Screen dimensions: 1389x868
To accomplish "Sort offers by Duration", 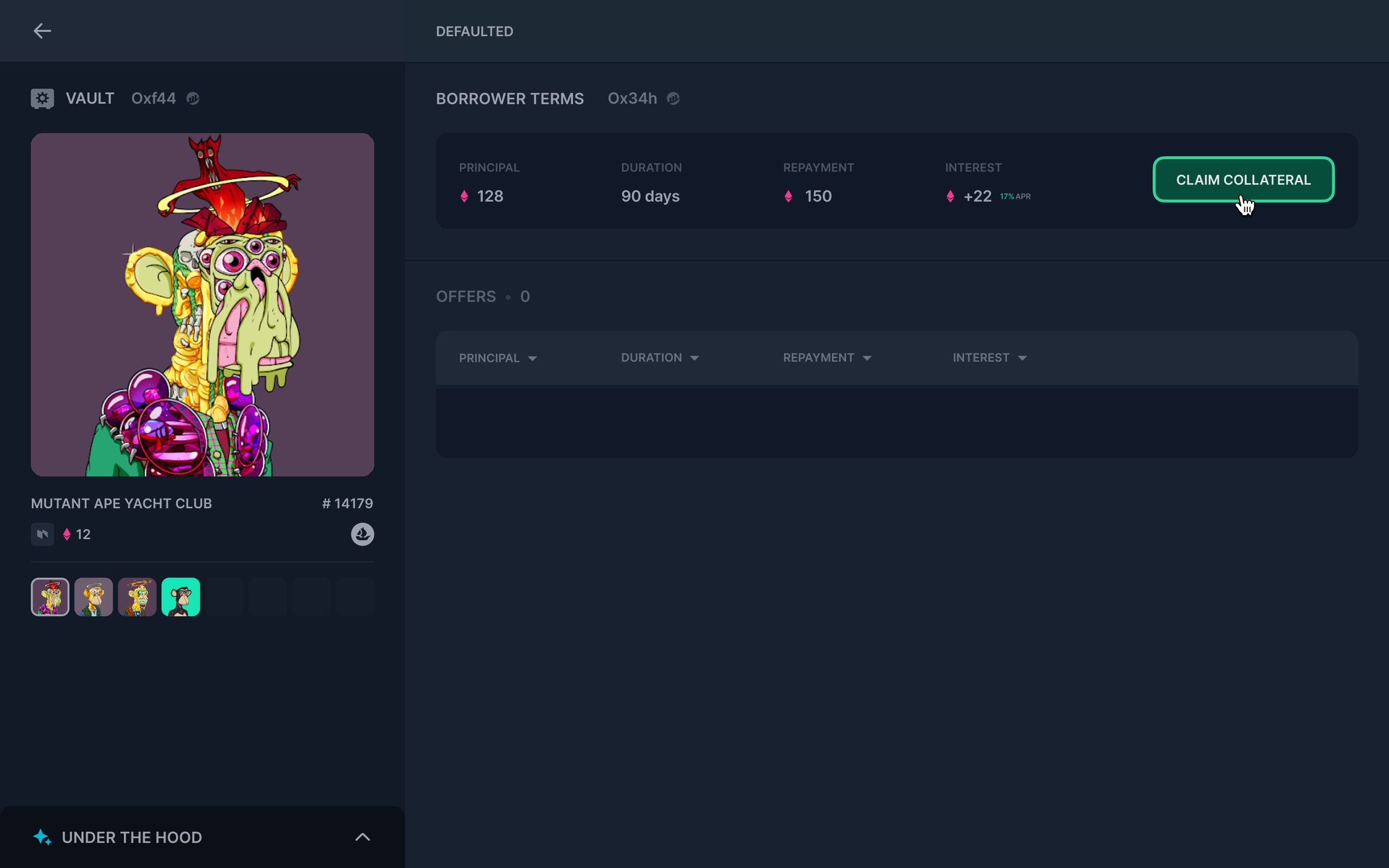I will coord(660,358).
